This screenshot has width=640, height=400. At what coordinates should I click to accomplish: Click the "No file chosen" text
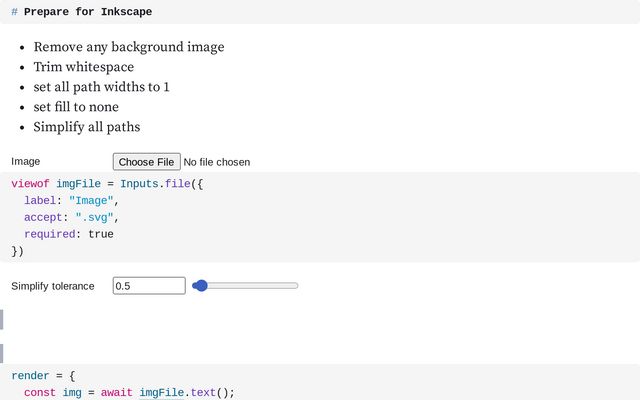217,162
